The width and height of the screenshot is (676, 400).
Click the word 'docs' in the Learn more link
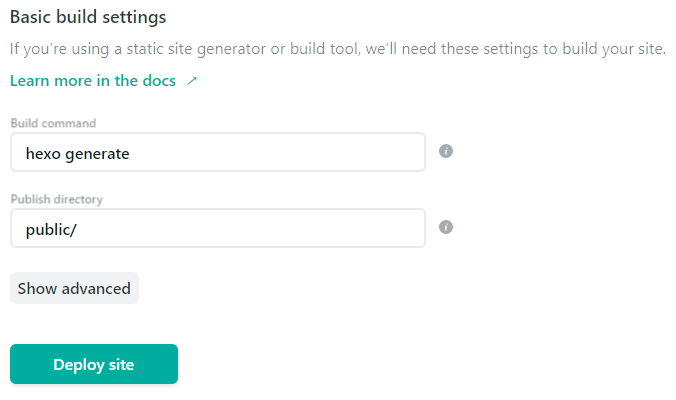pos(158,81)
